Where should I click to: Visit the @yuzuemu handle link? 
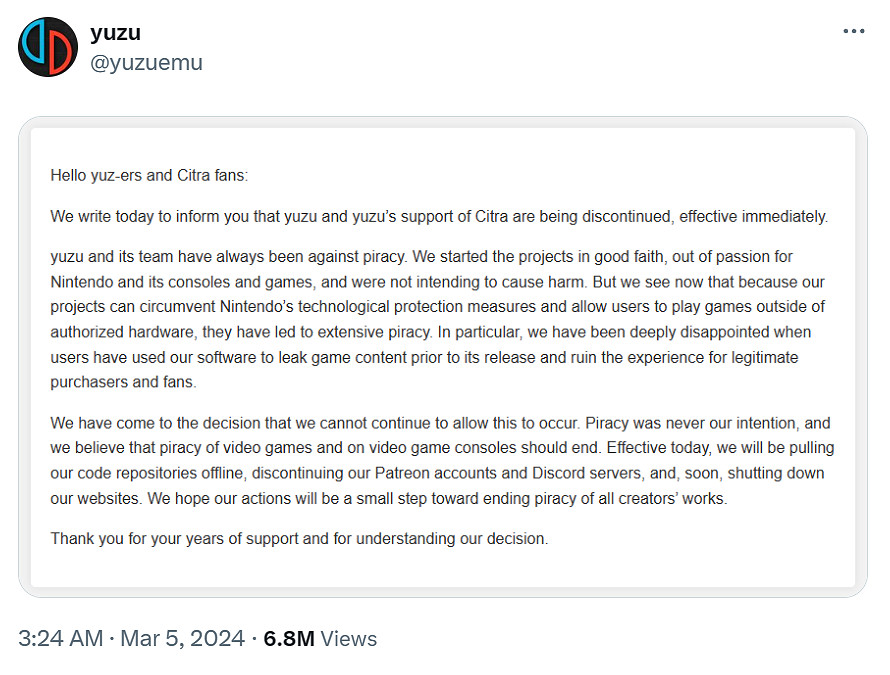tap(146, 62)
